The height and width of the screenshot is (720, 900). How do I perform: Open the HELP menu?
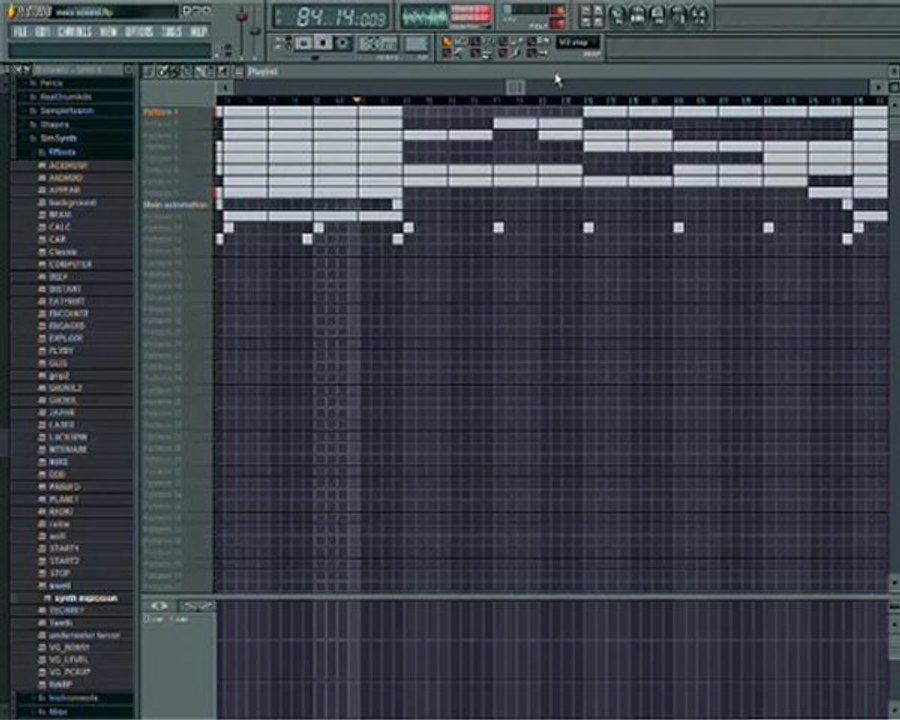(199, 31)
